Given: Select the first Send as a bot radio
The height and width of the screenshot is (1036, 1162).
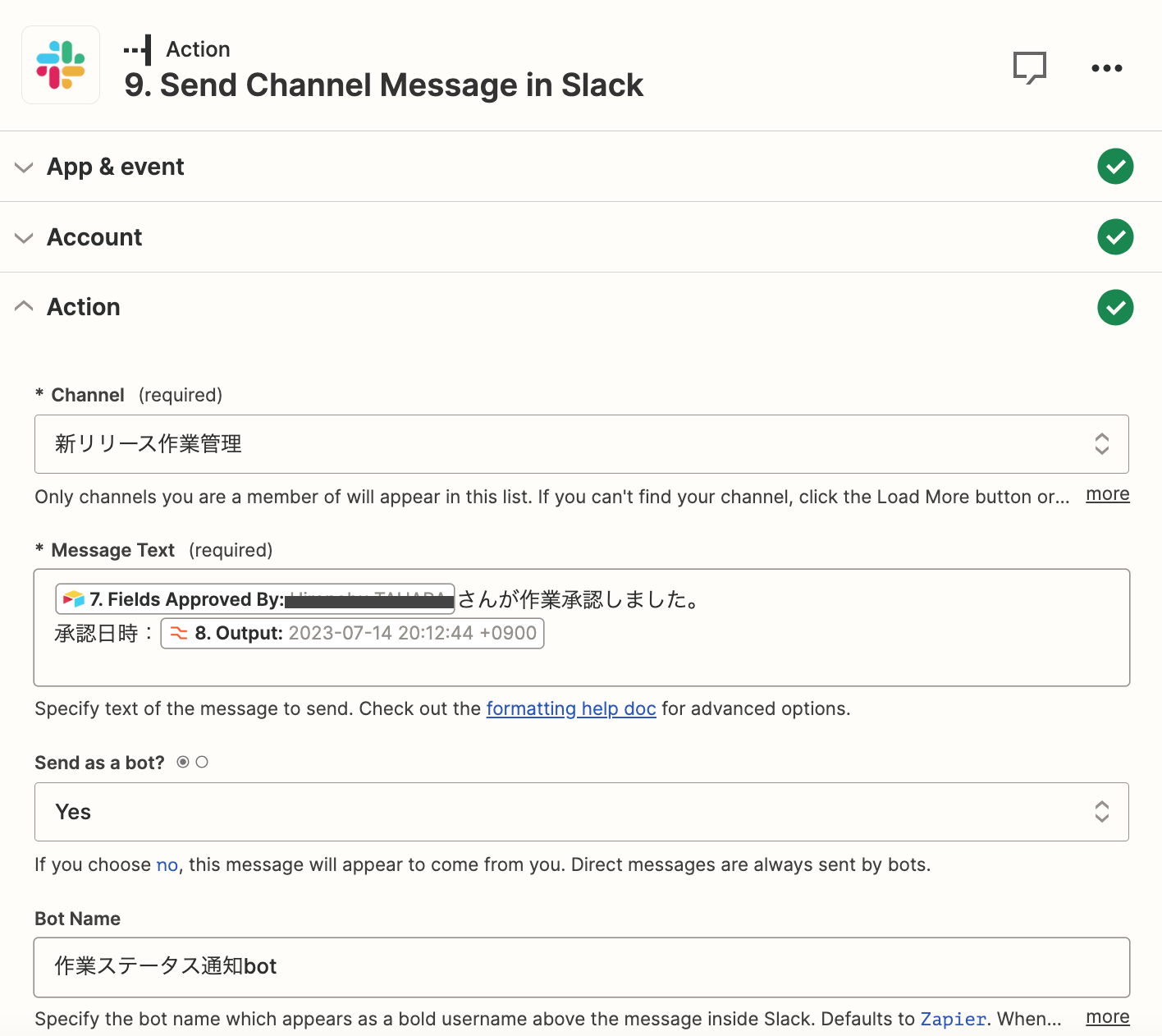Looking at the screenshot, I should [x=183, y=763].
